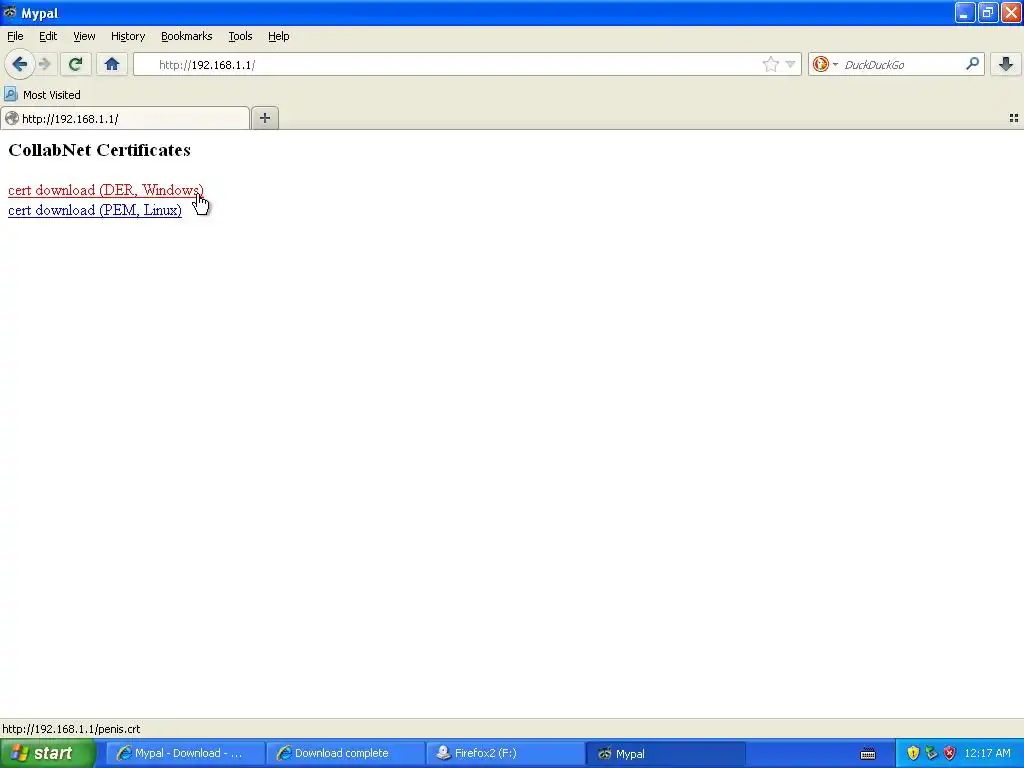Open the Downloads arrow button

(x=1006, y=64)
